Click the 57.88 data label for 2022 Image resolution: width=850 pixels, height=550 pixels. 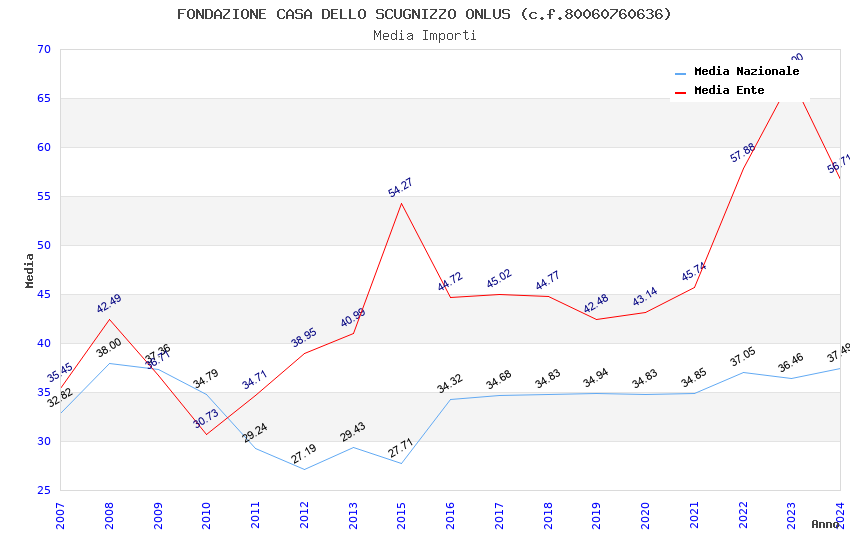click(x=743, y=153)
